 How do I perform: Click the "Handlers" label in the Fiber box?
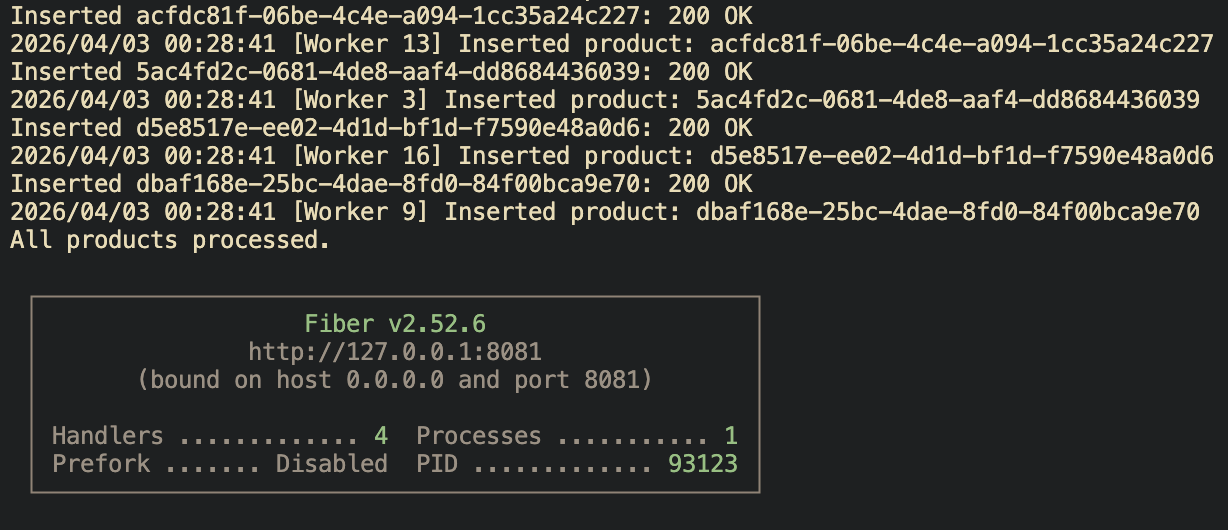coord(107,436)
